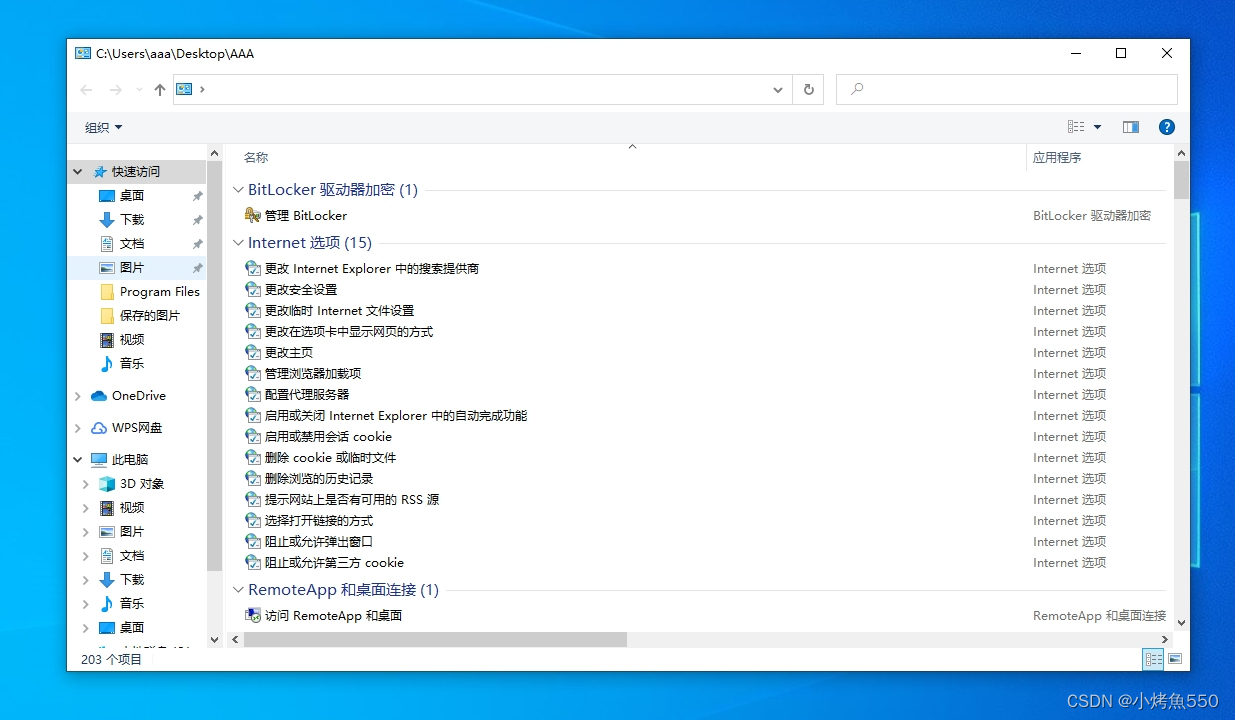The width and height of the screenshot is (1235, 720).
Task: Collapse the 此电脑 tree node
Action: [78, 460]
